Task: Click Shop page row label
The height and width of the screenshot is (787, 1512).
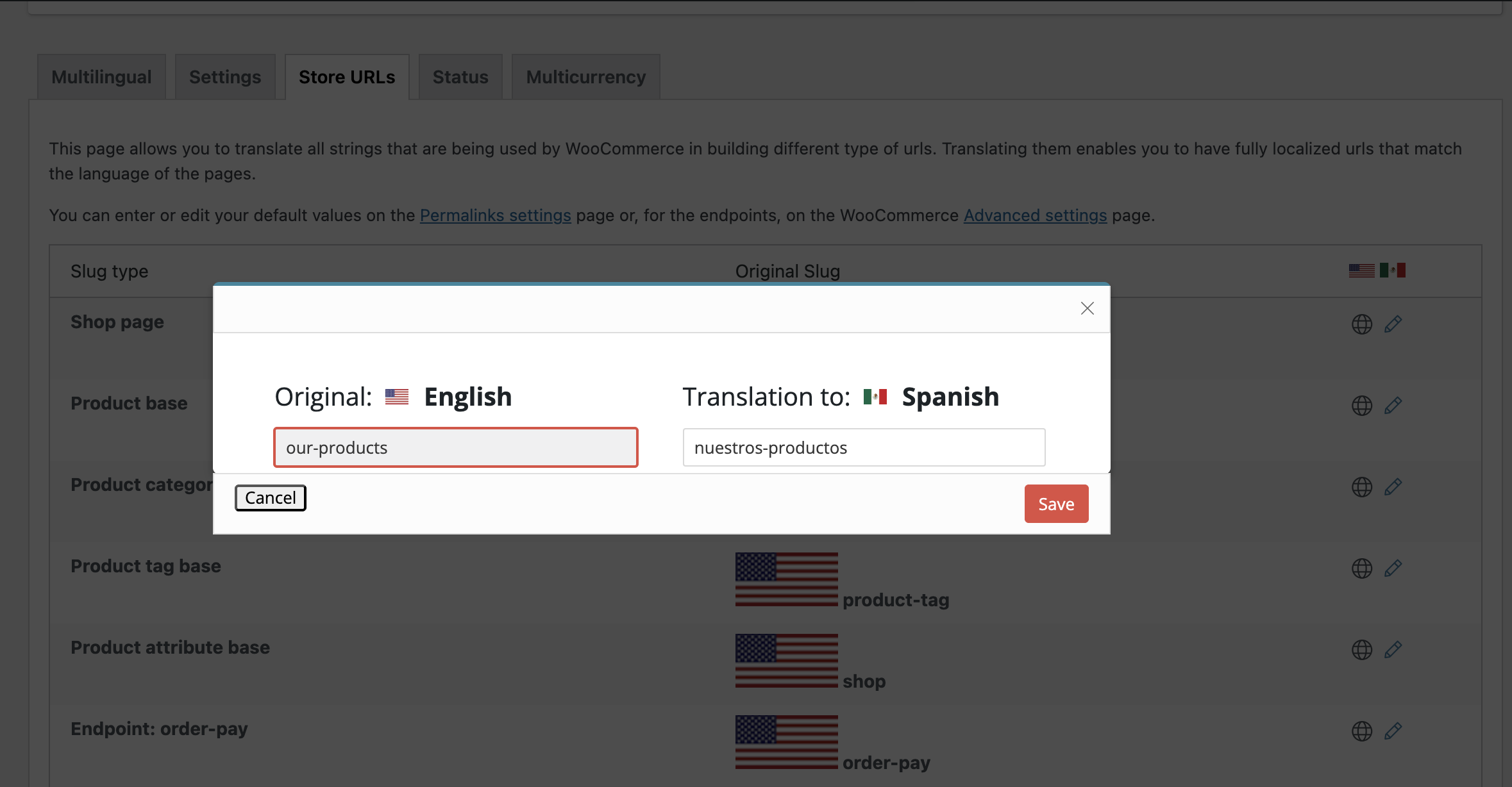Action: (x=117, y=322)
